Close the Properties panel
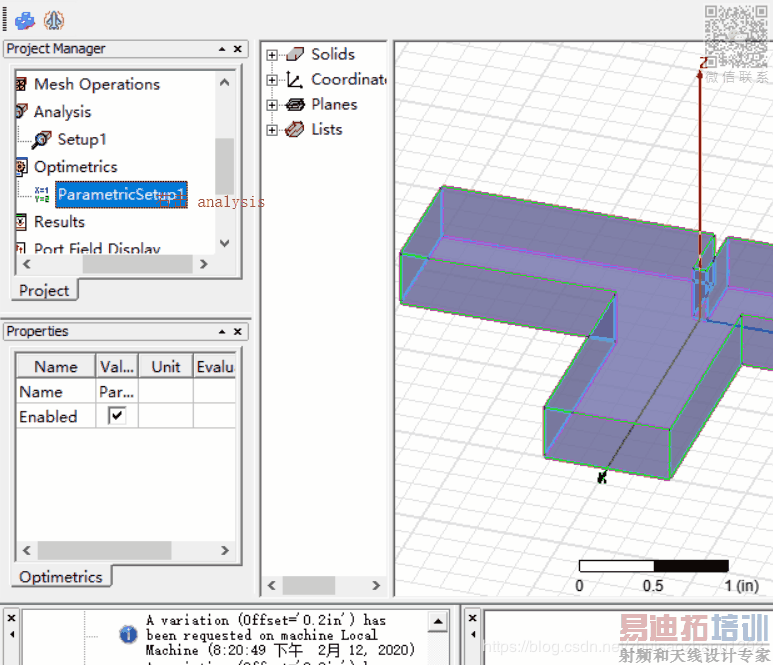 [238, 331]
